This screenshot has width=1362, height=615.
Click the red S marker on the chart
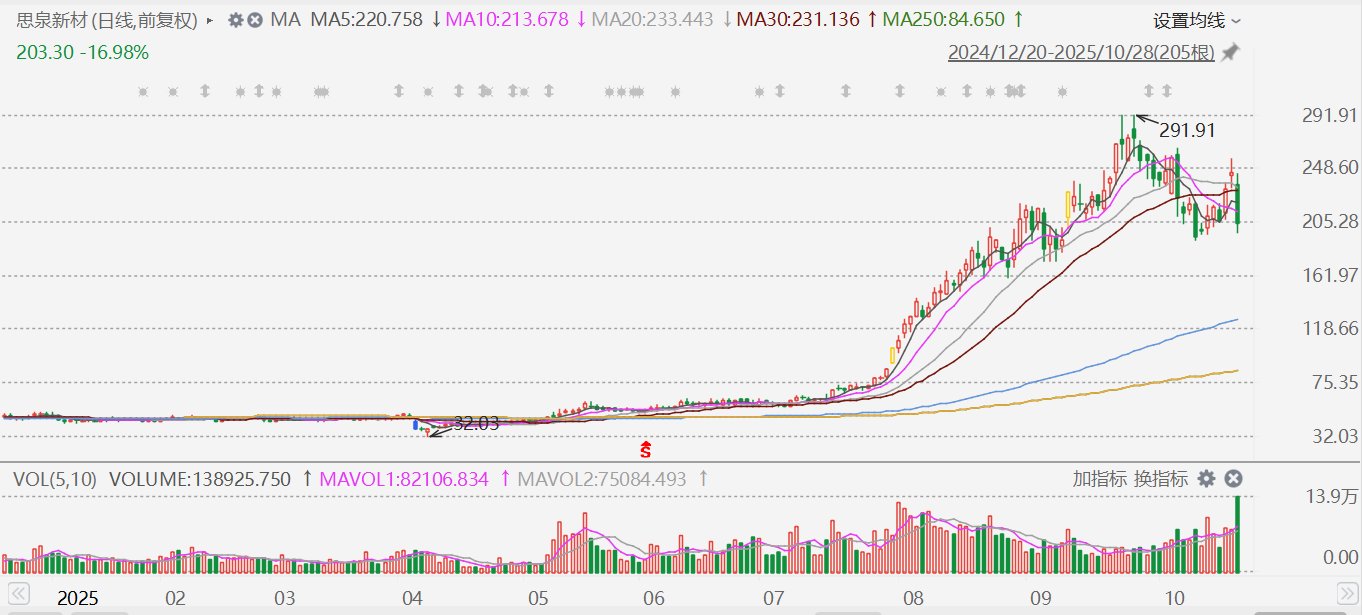pyautogui.click(x=645, y=450)
